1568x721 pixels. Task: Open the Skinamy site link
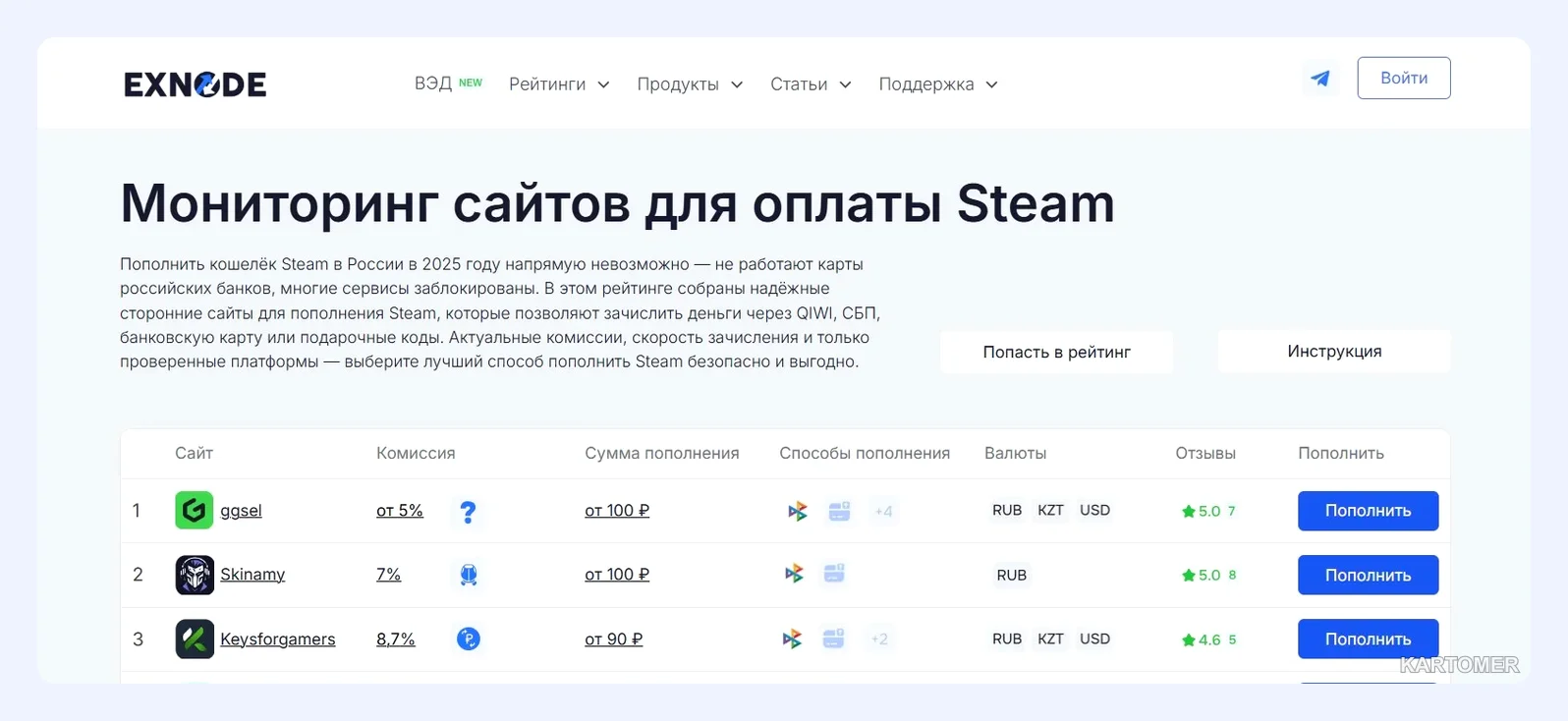pos(252,575)
